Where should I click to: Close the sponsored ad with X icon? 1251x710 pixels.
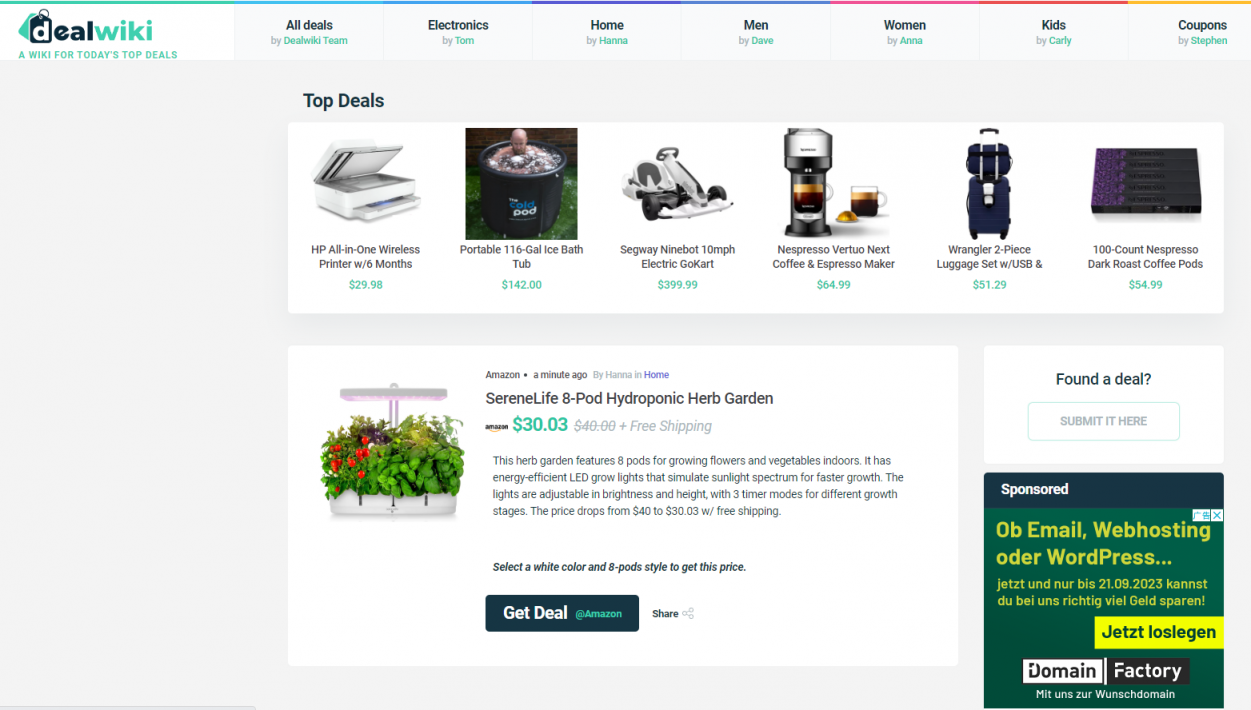click(x=1217, y=515)
